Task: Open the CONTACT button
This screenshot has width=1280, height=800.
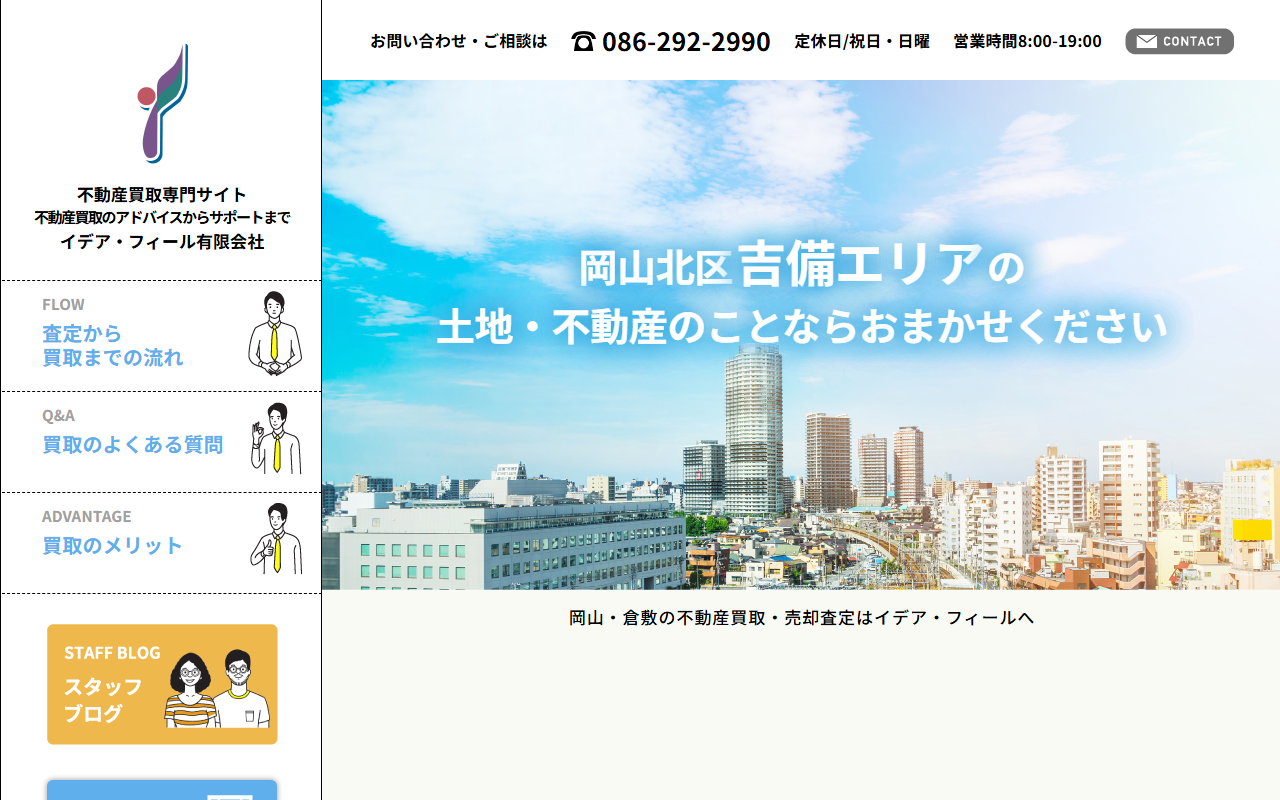Action: 1179,41
